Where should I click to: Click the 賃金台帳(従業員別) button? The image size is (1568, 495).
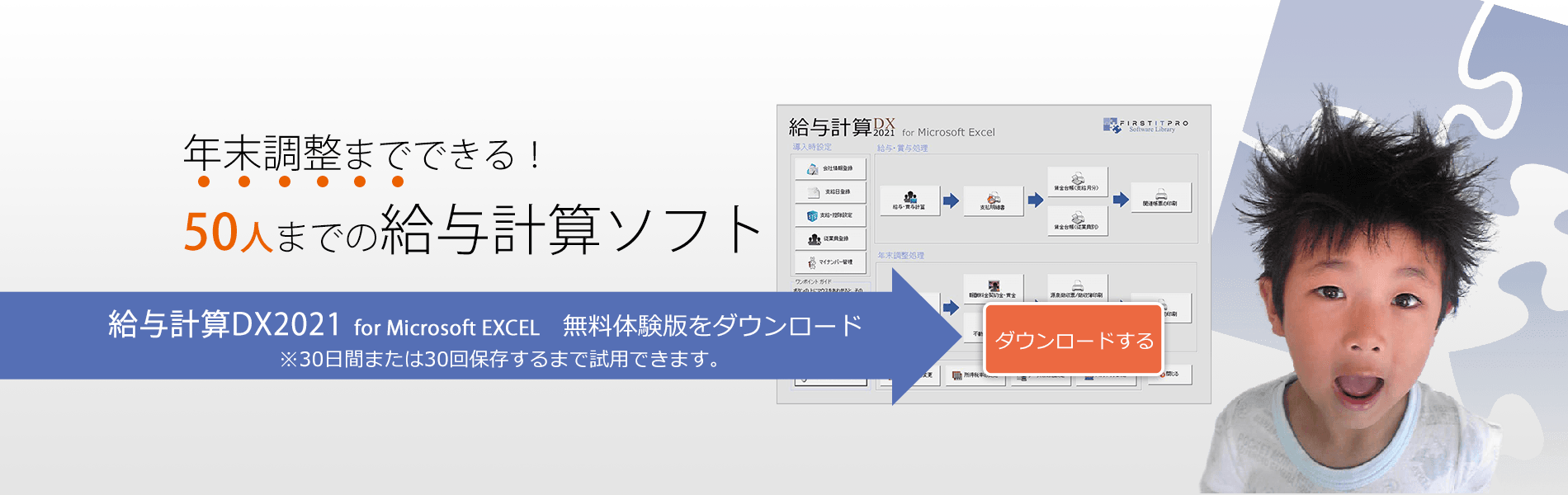[x=1077, y=220]
